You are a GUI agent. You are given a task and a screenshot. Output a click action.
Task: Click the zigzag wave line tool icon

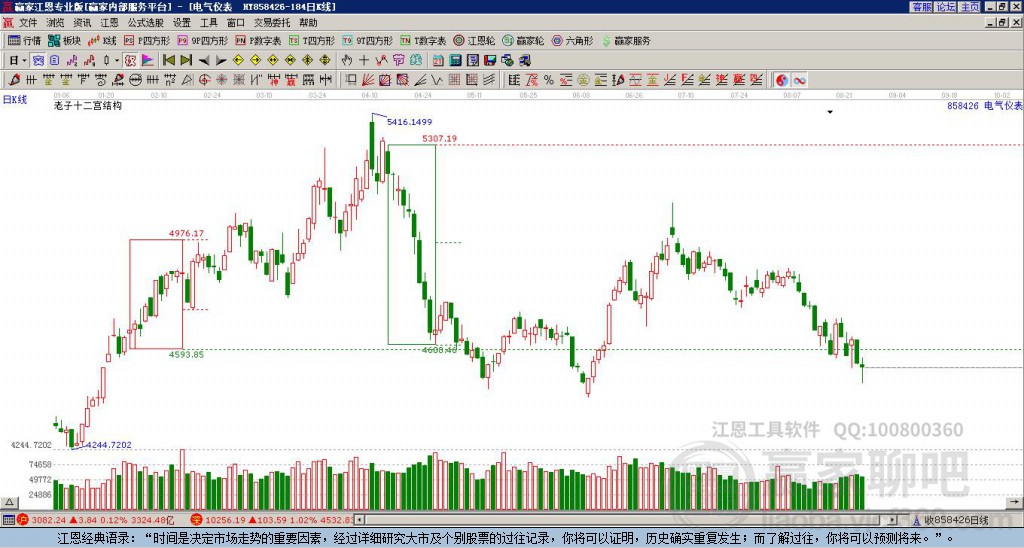coord(437,80)
